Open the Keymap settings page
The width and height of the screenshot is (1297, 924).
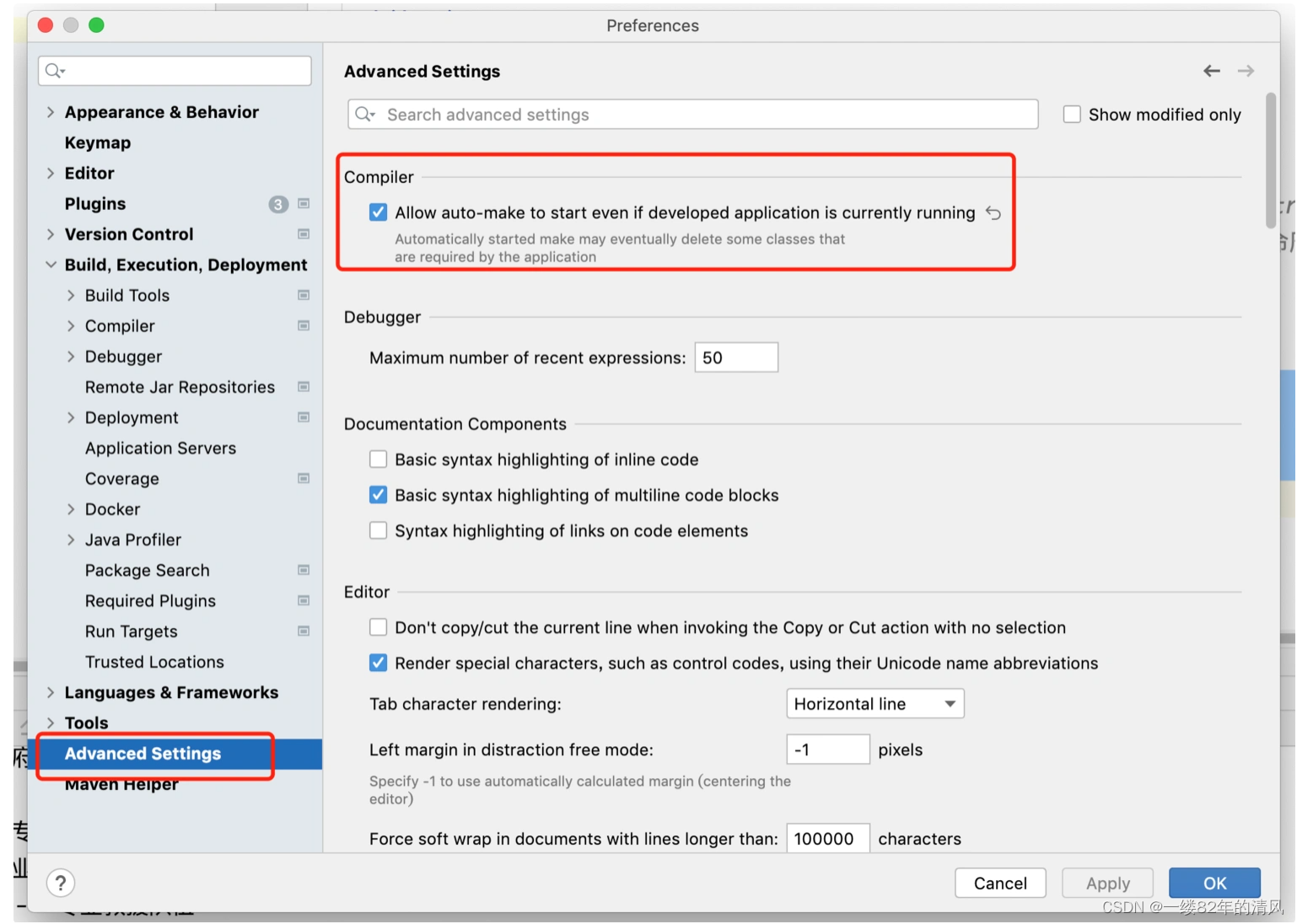[x=98, y=143]
